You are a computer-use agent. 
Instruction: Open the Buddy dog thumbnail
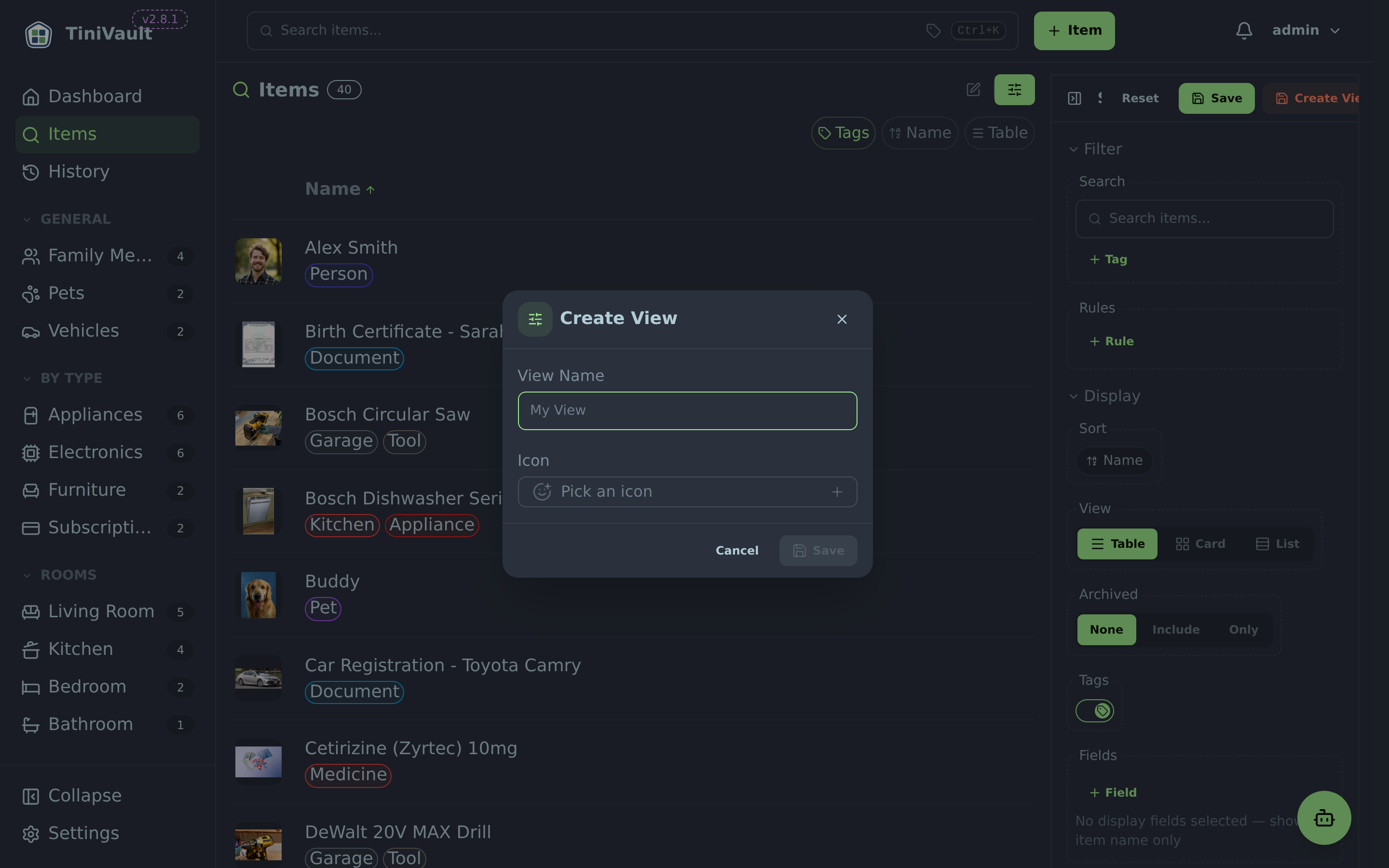(259, 595)
